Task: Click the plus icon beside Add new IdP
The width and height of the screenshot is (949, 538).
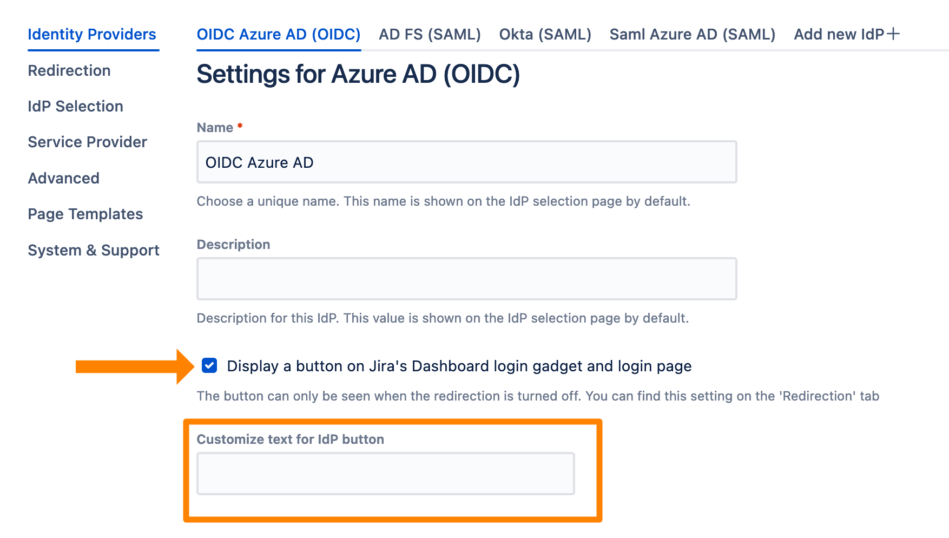Action: click(x=893, y=34)
